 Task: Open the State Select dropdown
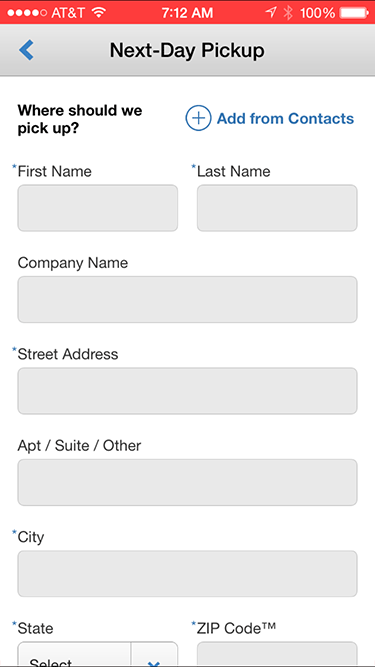(x=98, y=654)
